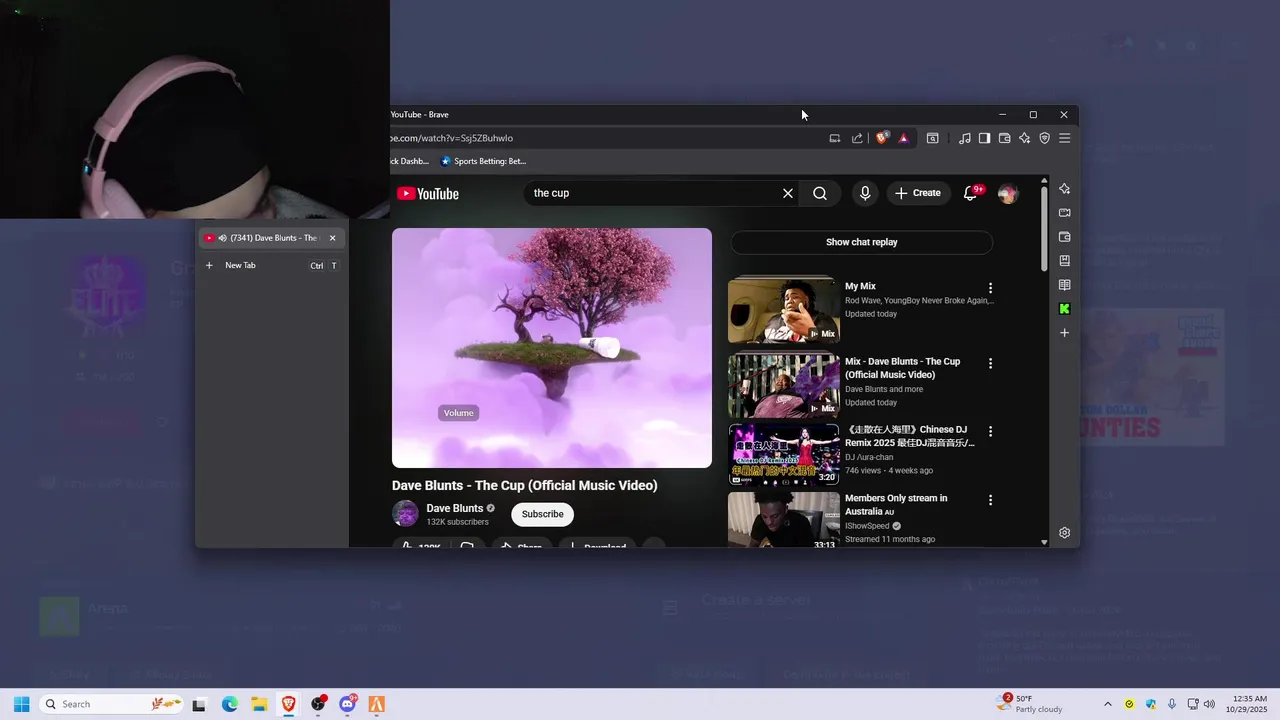
Task: Open green Kick shortcut in sidebar
Action: [x=1065, y=309]
